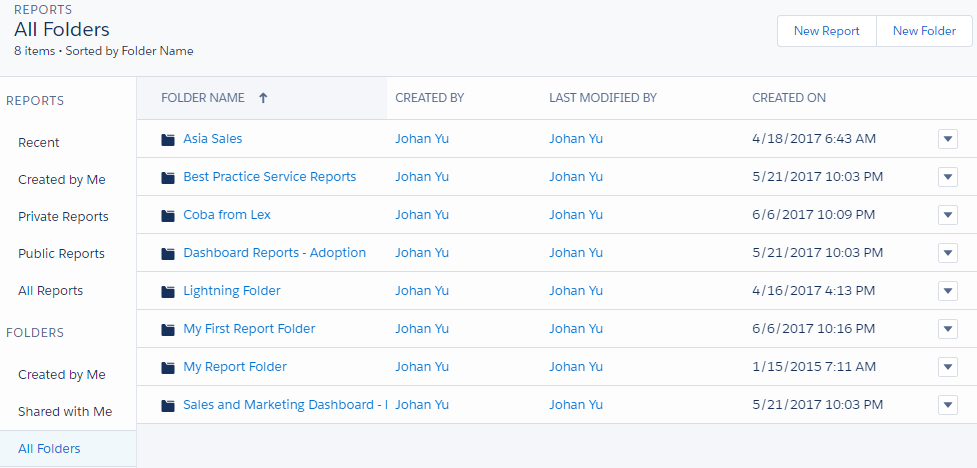Select Recent in the Reports sidebar
The width and height of the screenshot is (977, 468).
39,143
